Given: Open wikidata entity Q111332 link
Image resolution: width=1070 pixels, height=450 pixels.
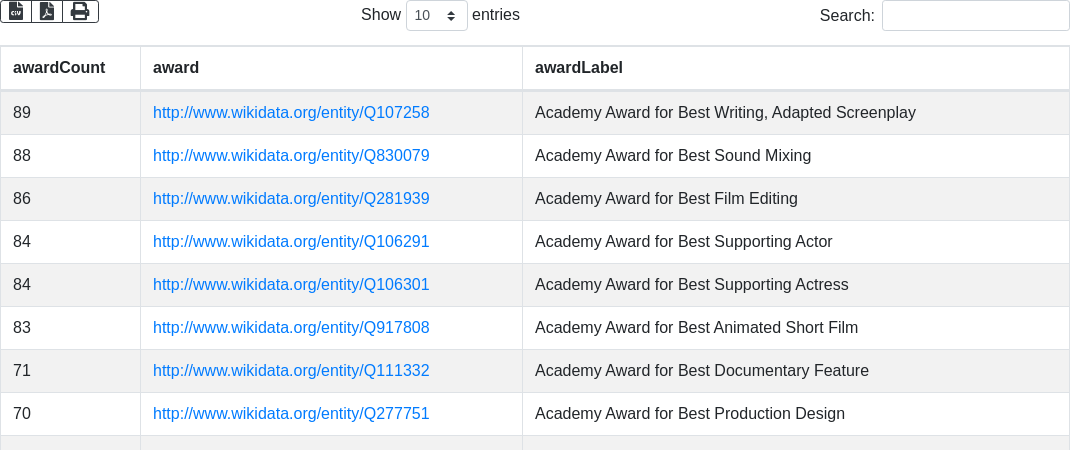Looking at the screenshot, I should [291, 371].
